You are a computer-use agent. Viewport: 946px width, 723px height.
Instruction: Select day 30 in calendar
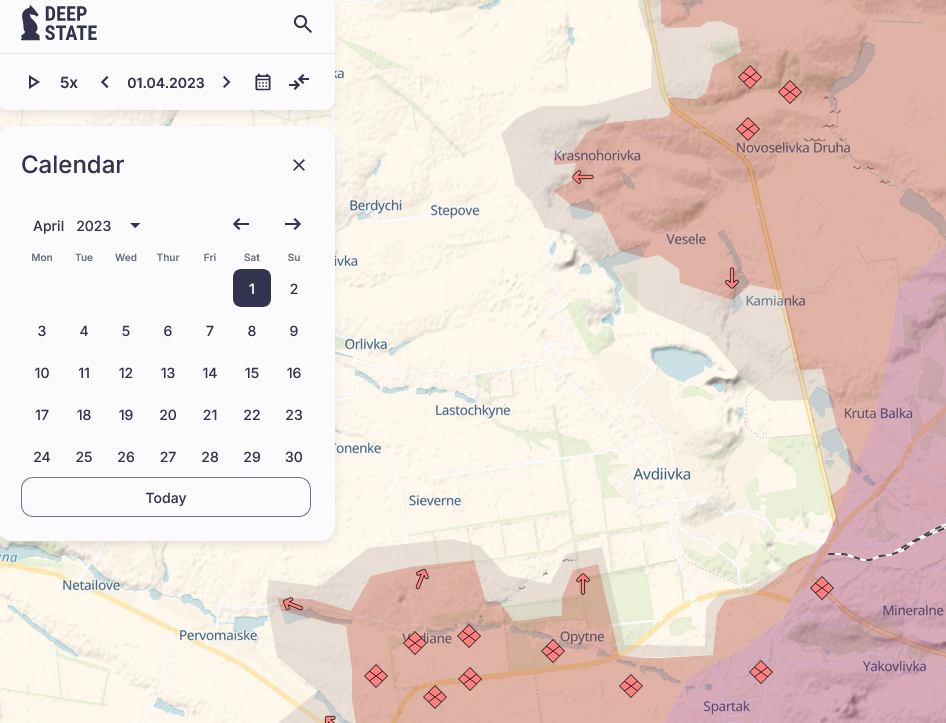click(x=294, y=457)
